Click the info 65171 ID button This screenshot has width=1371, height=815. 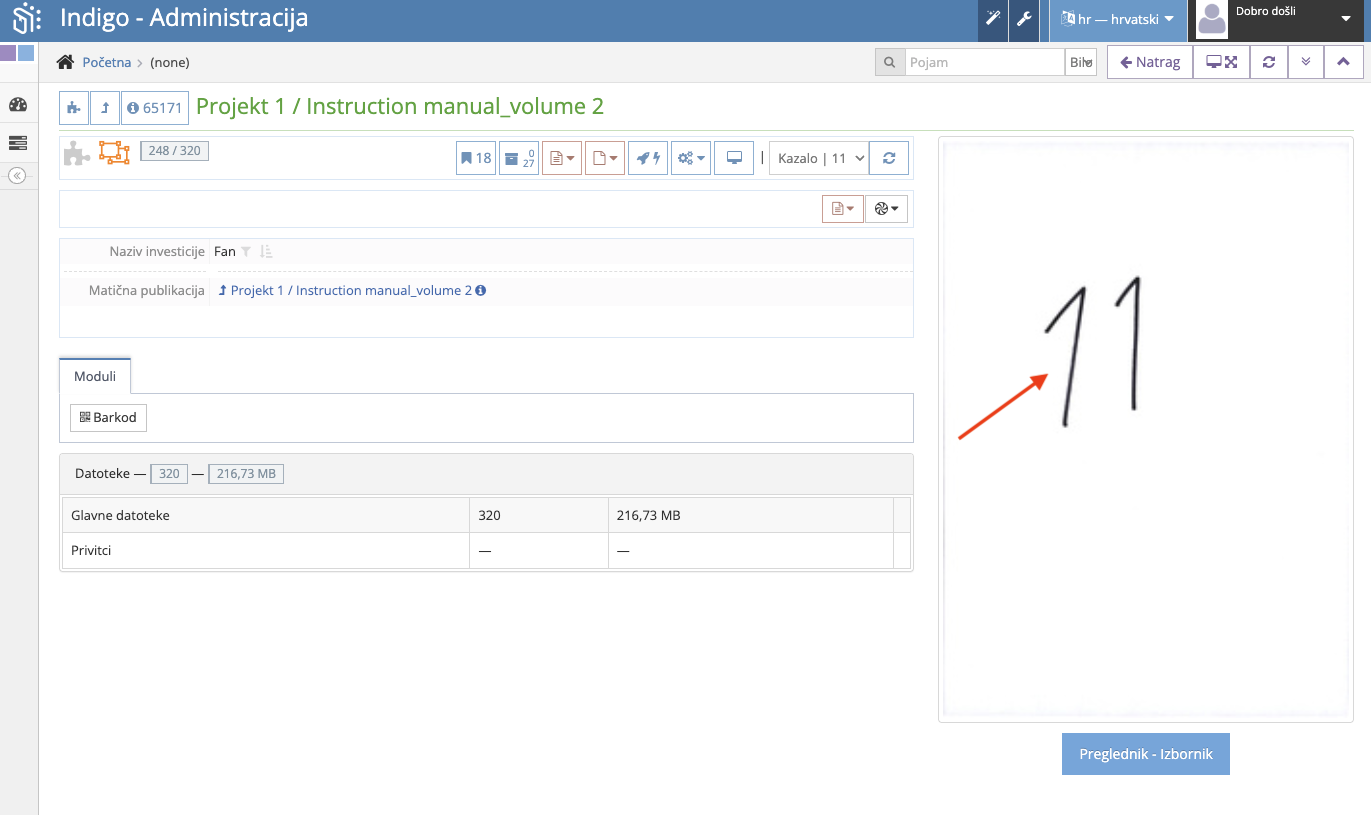click(x=155, y=108)
